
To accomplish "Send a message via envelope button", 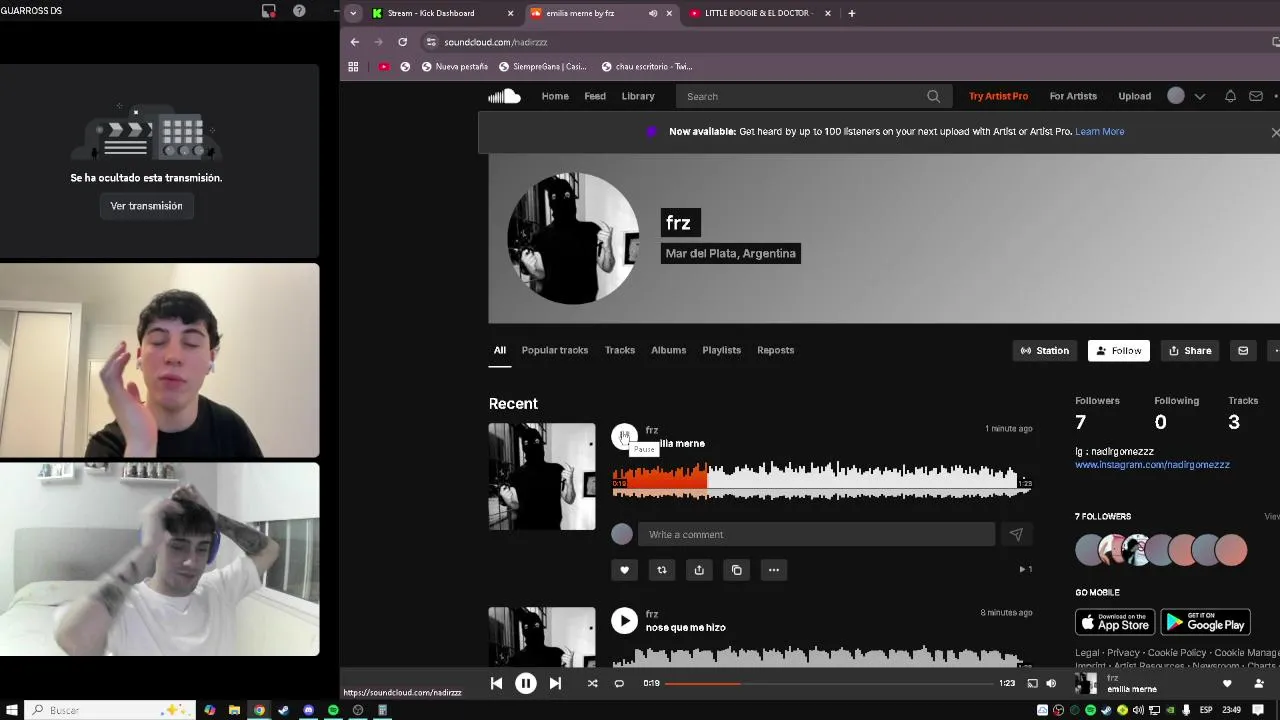I will pyautogui.click(x=1243, y=350).
